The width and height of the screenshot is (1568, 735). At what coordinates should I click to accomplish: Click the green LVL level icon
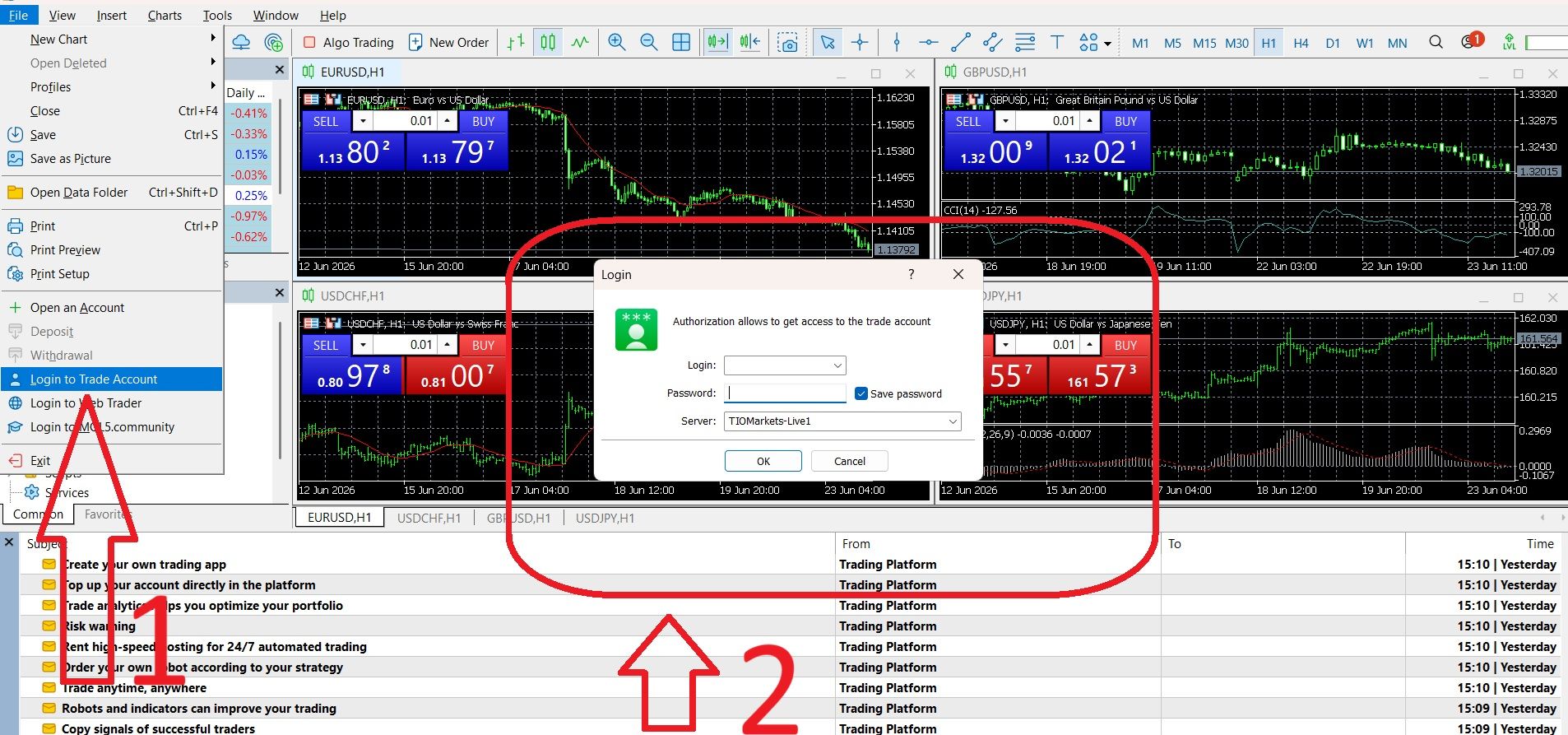click(1509, 42)
